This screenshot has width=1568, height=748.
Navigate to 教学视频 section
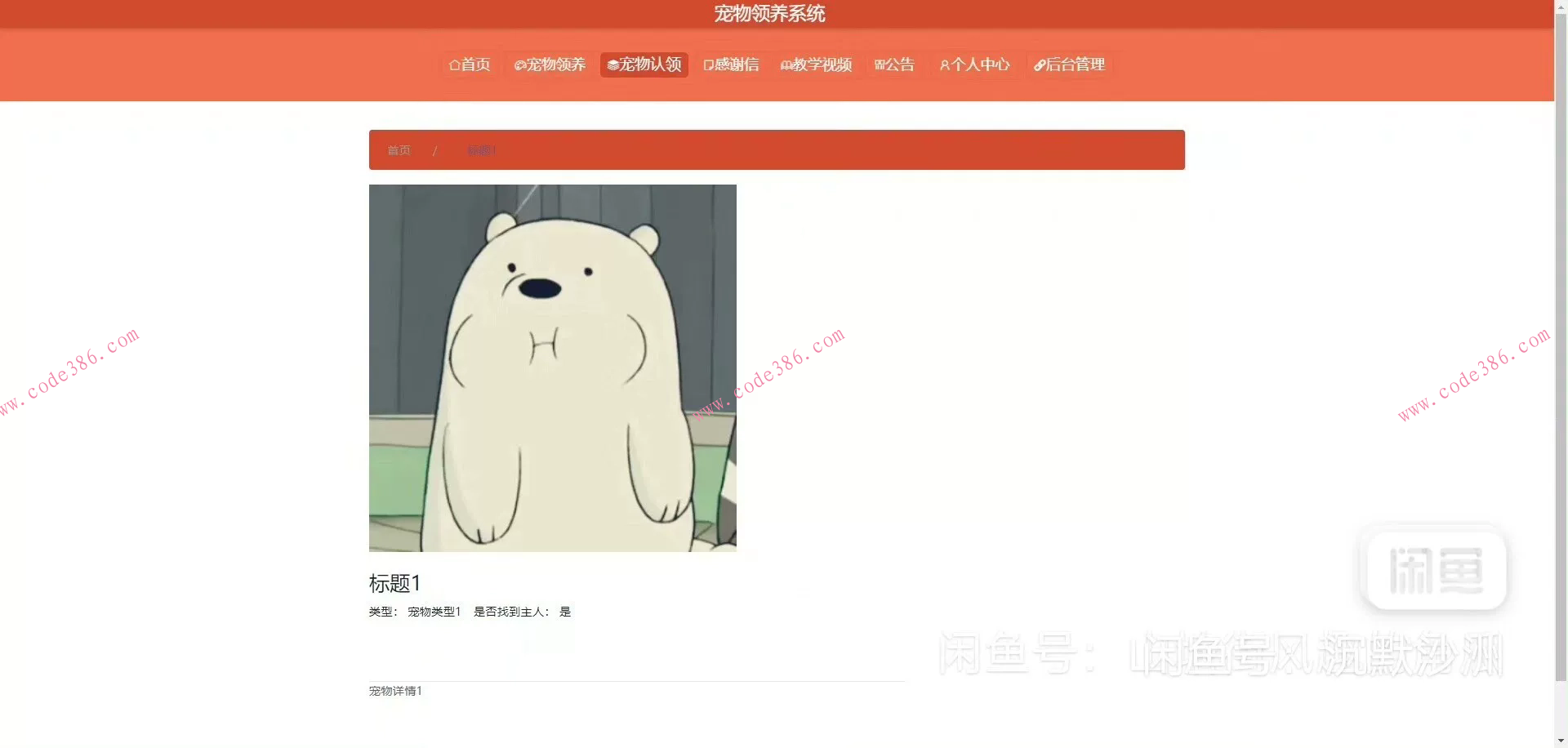[821, 65]
